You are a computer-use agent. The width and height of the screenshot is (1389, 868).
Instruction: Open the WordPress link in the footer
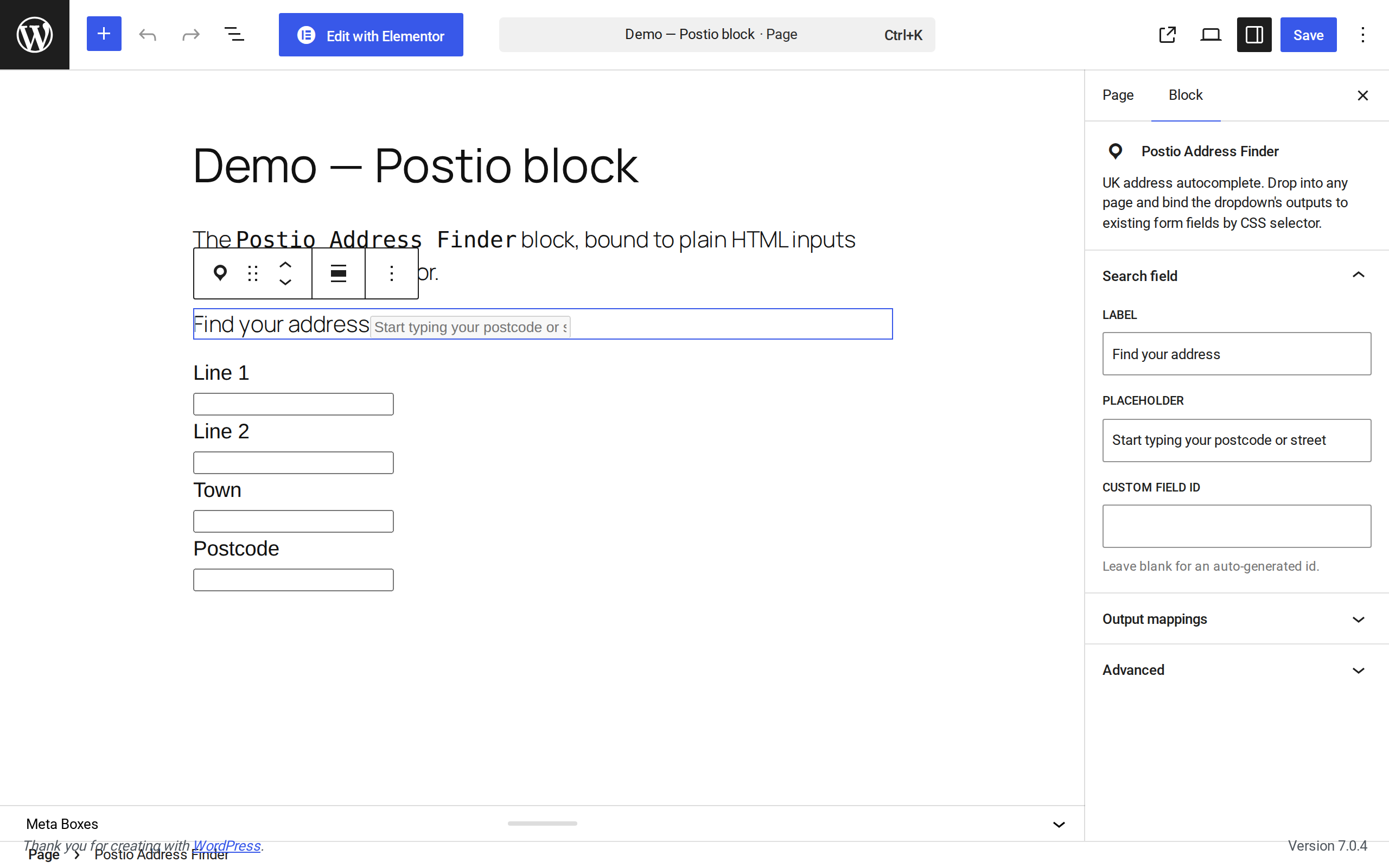[x=227, y=845]
